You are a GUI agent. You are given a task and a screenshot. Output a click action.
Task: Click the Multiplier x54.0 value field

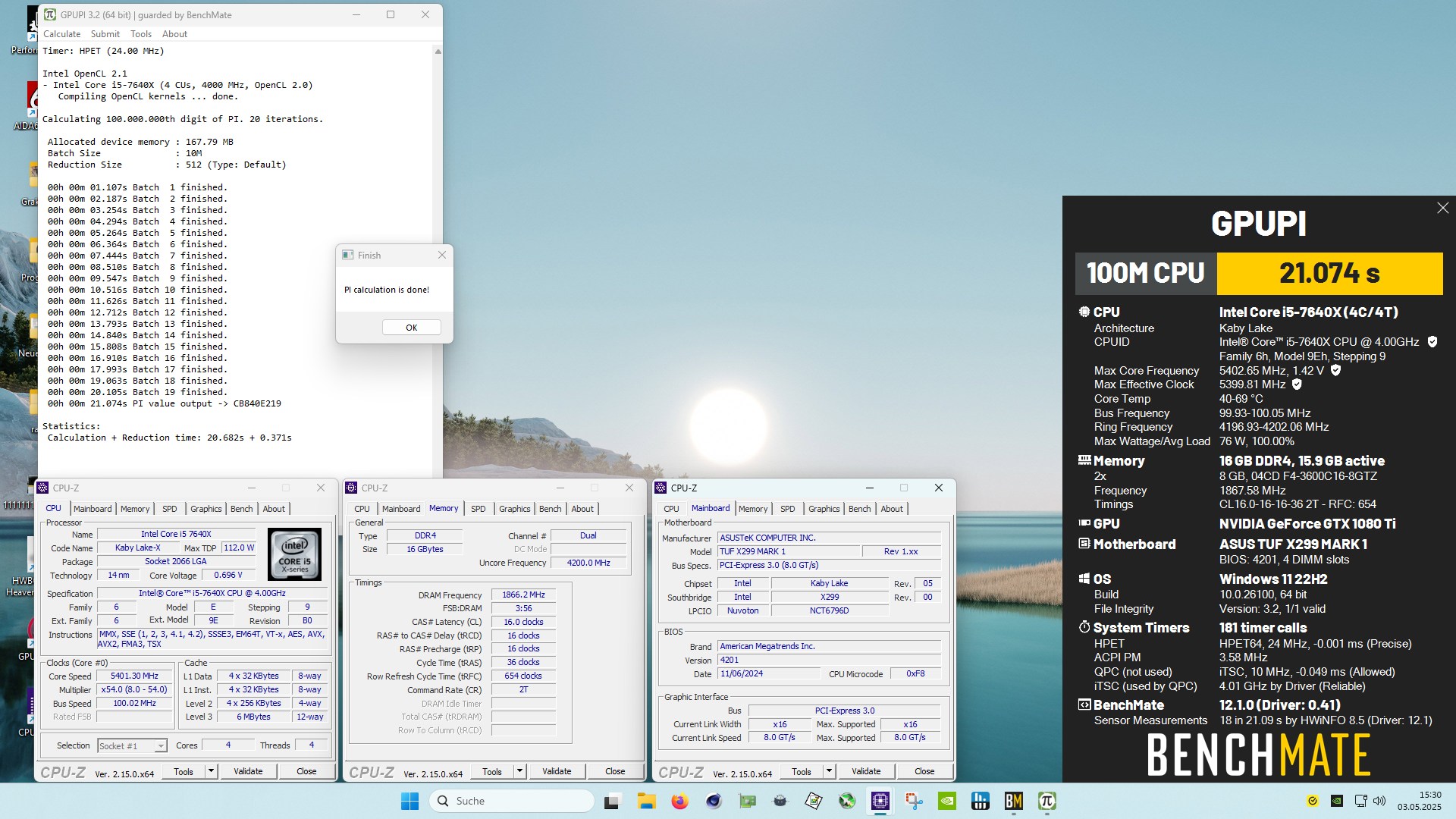pos(134,689)
